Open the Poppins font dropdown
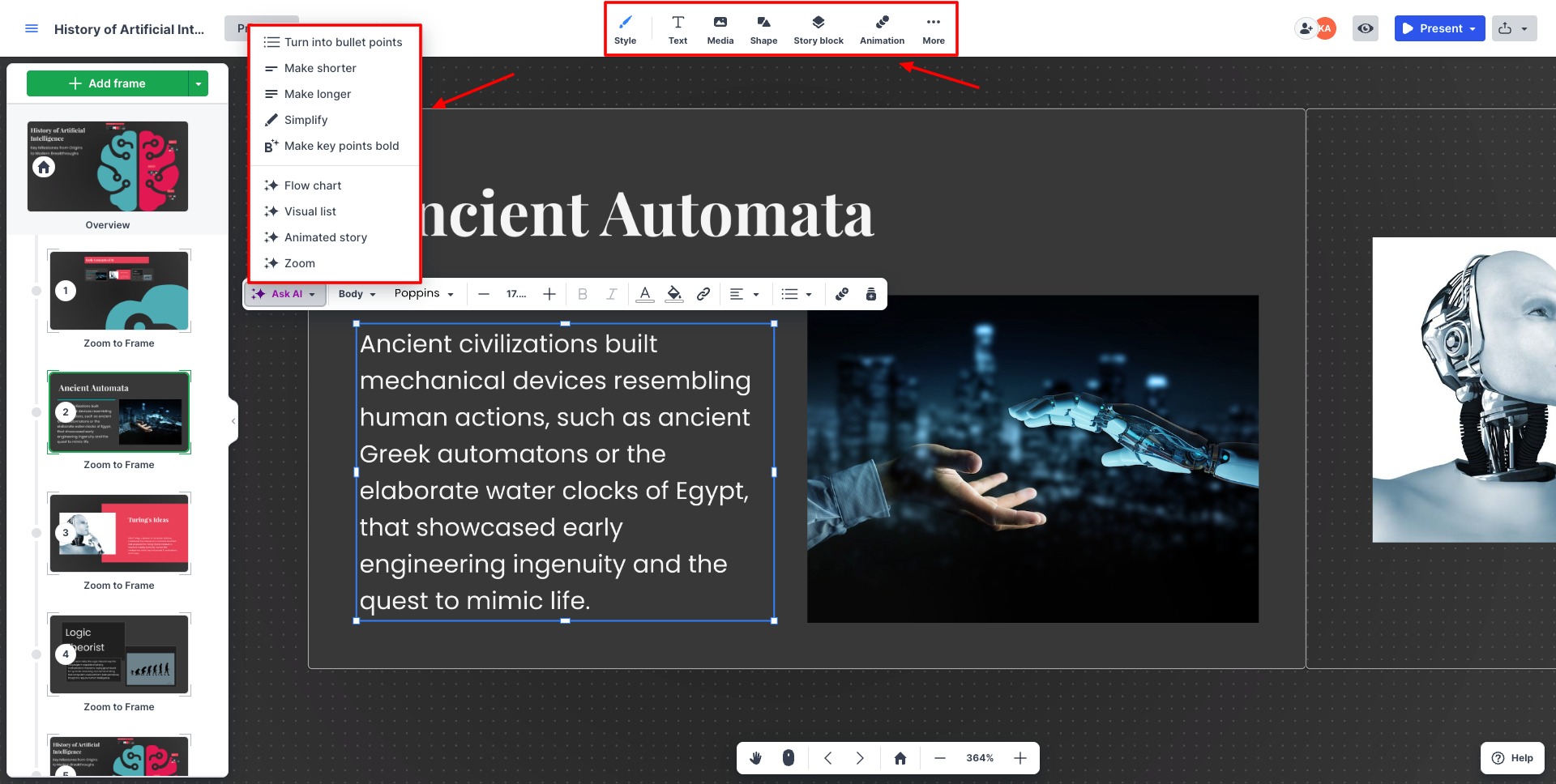 click(x=424, y=294)
